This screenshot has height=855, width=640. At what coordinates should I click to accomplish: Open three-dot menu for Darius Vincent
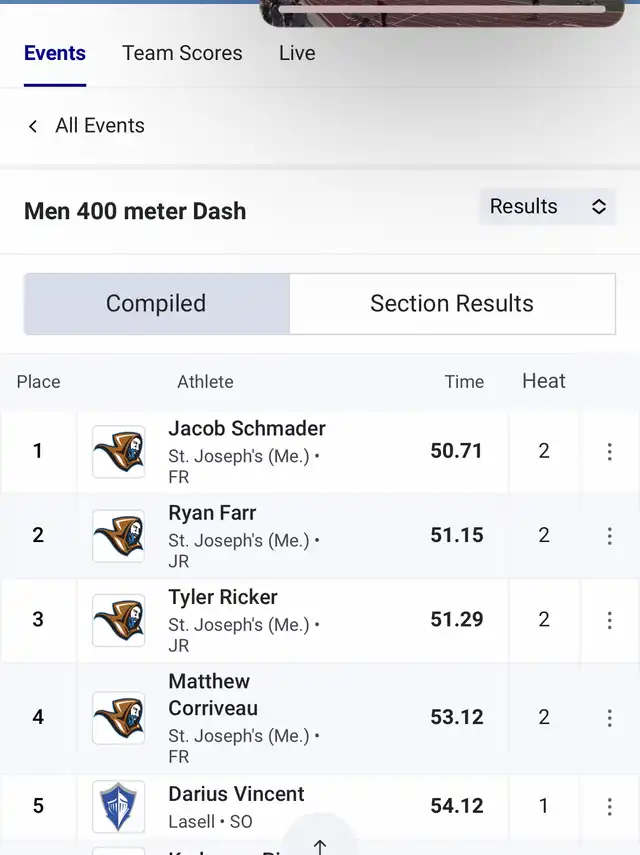click(609, 806)
